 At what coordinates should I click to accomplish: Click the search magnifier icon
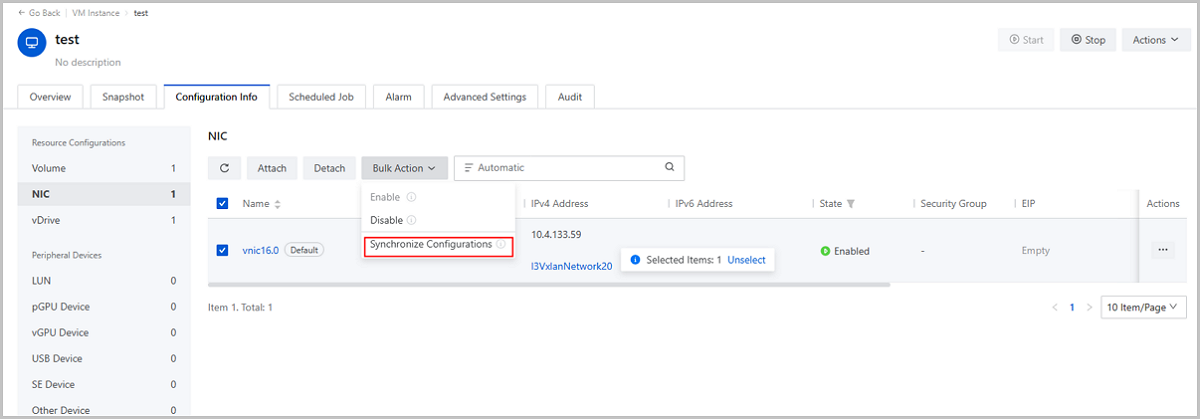[x=670, y=167]
